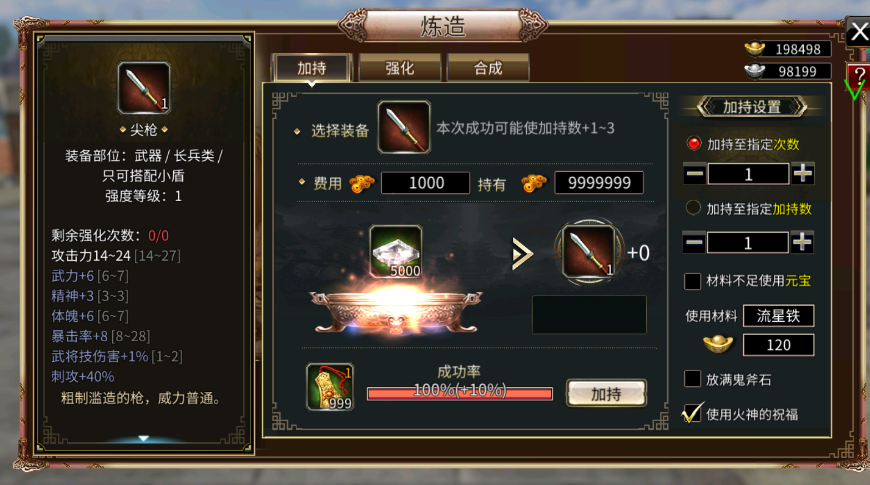The width and height of the screenshot is (870, 485).
Task: Open the red question mark help icon
Action: pyautogui.click(x=859, y=76)
